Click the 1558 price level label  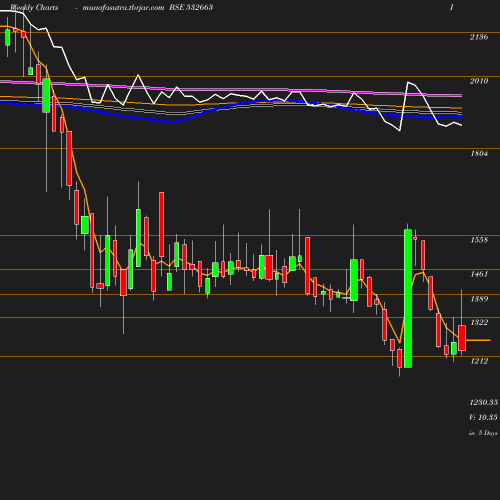click(479, 240)
